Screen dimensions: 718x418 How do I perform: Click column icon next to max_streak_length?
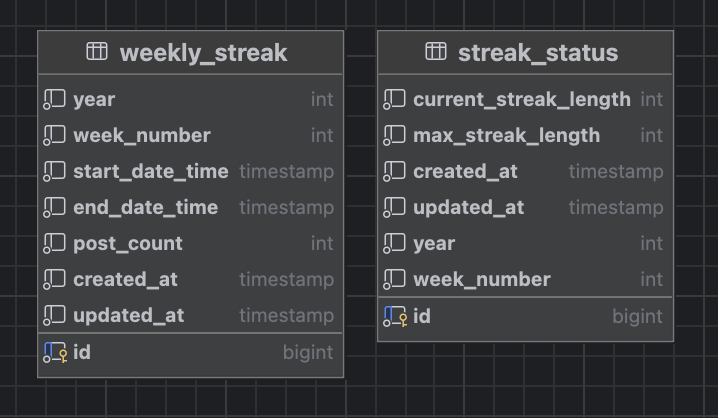(394, 136)
